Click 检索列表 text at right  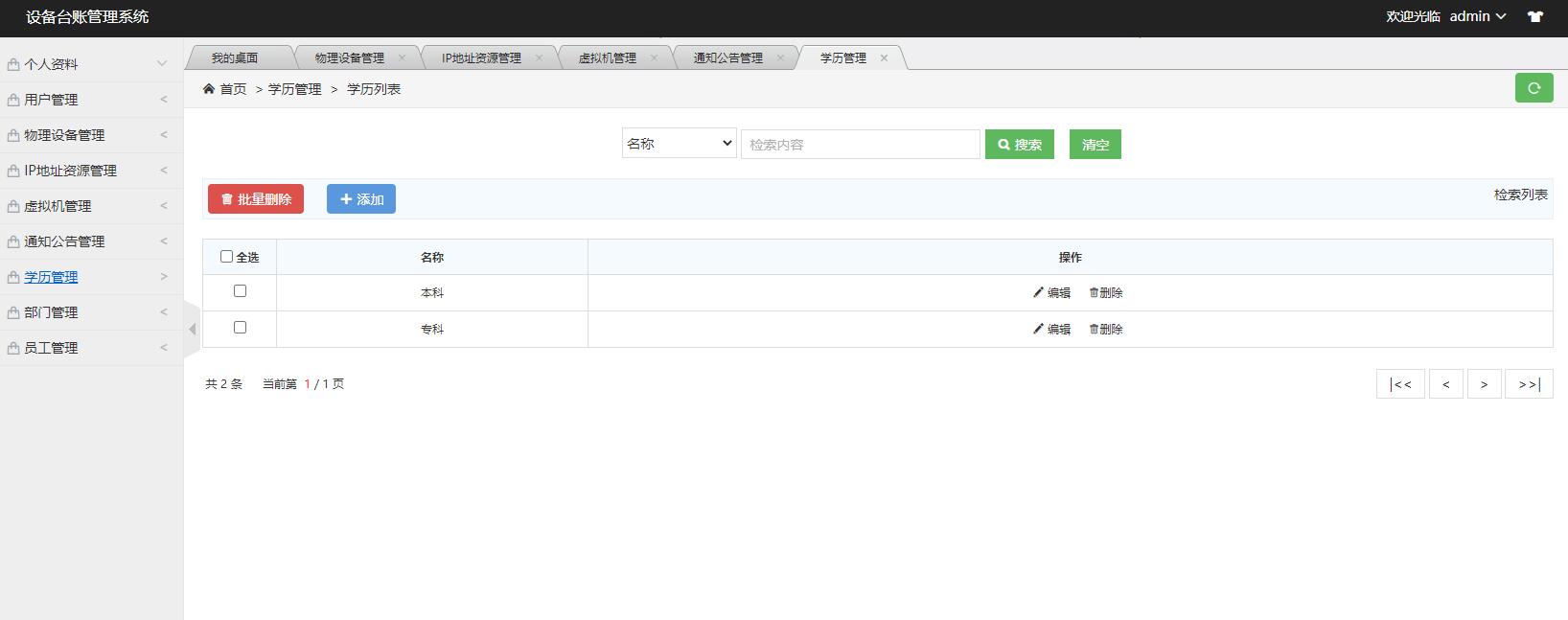(x=1521, y=195)
